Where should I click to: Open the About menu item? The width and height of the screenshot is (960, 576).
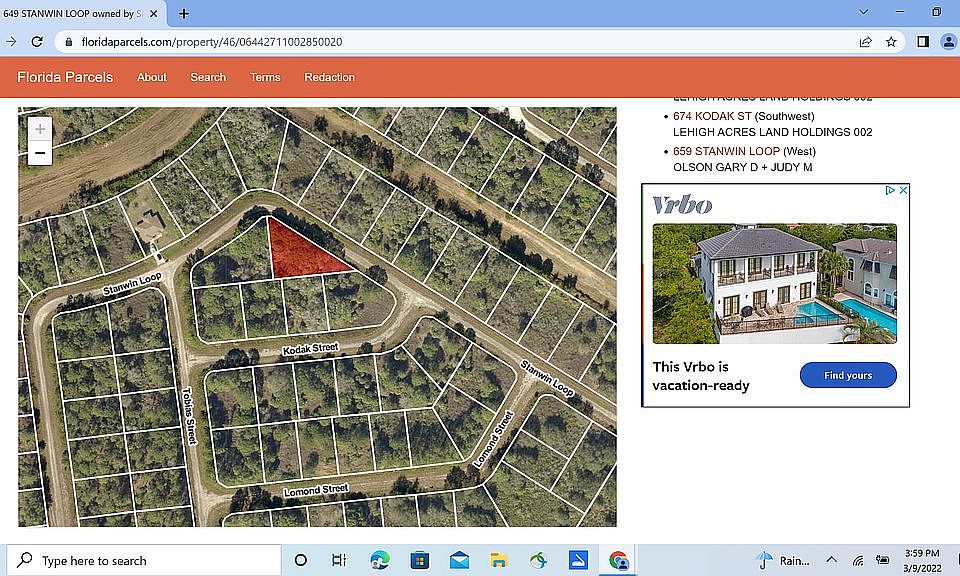pyautogui.click(x=152, y=77)
